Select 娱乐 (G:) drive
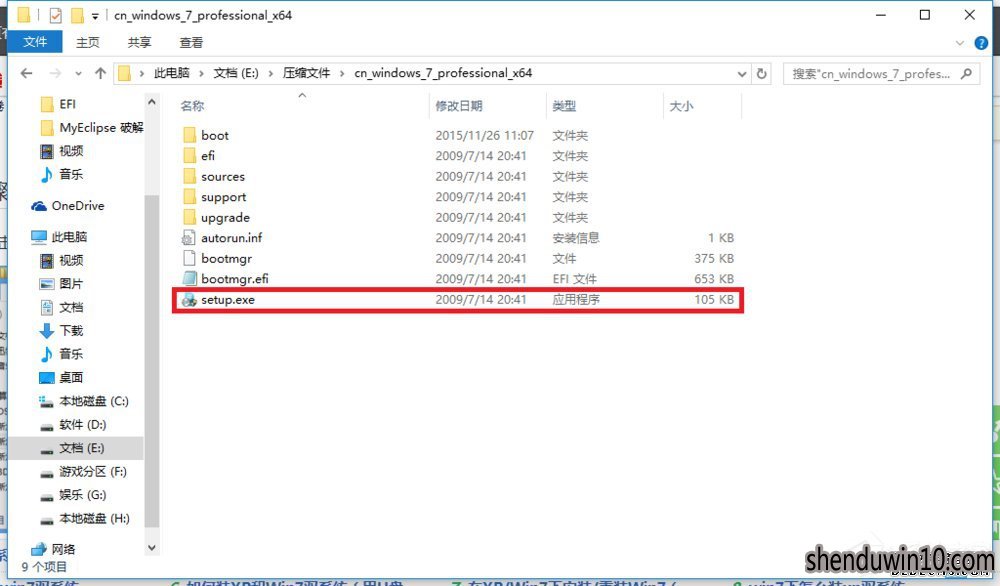This screenshot has width=1000, height=586. pos(73,495)
